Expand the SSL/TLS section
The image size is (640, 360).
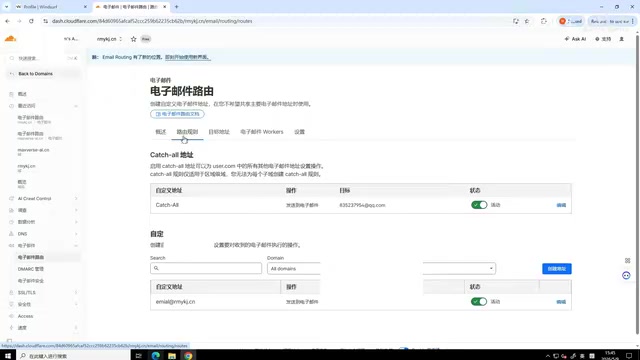click(76, 293)
